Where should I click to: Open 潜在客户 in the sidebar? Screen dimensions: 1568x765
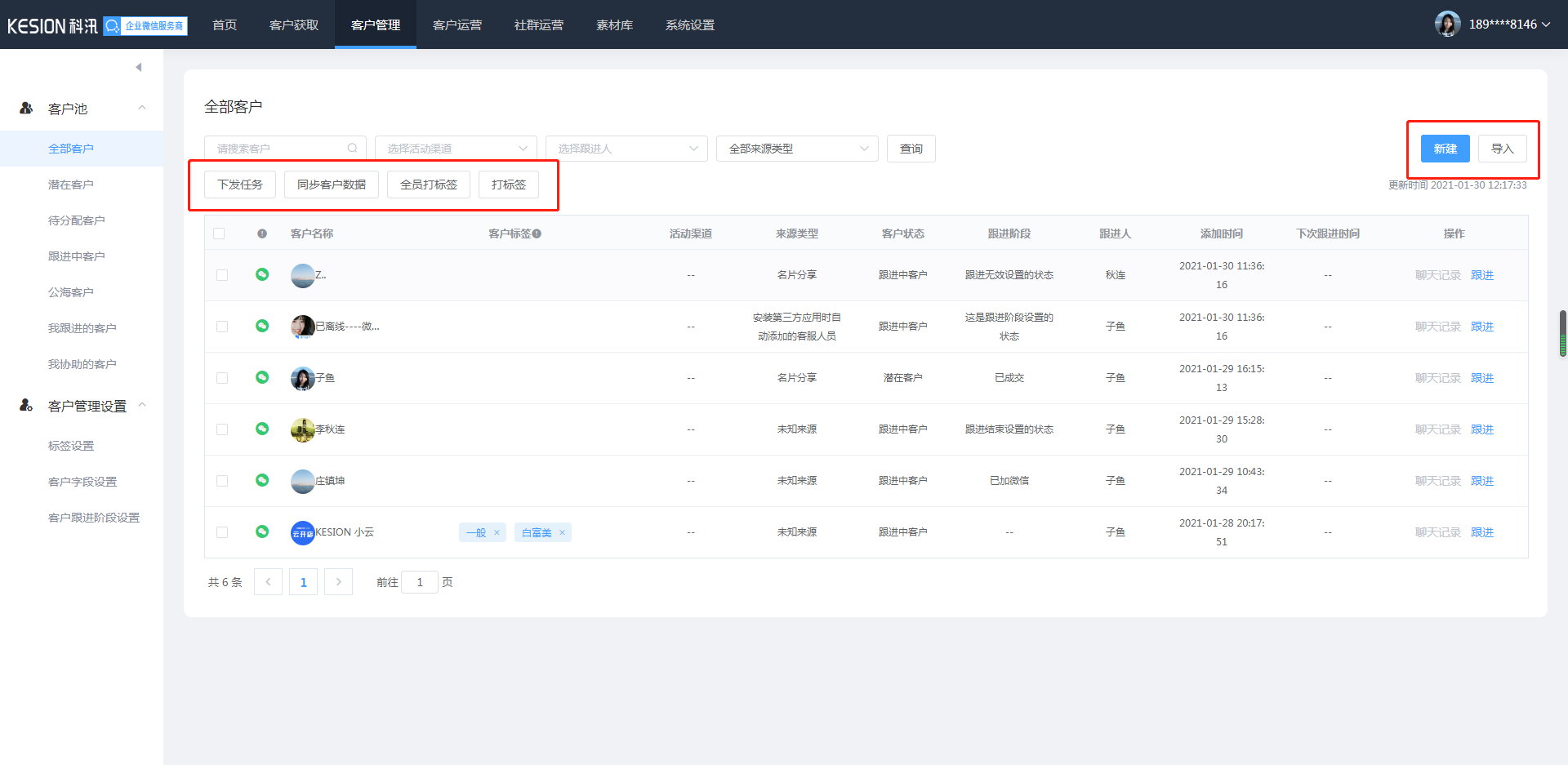[71, 185]
